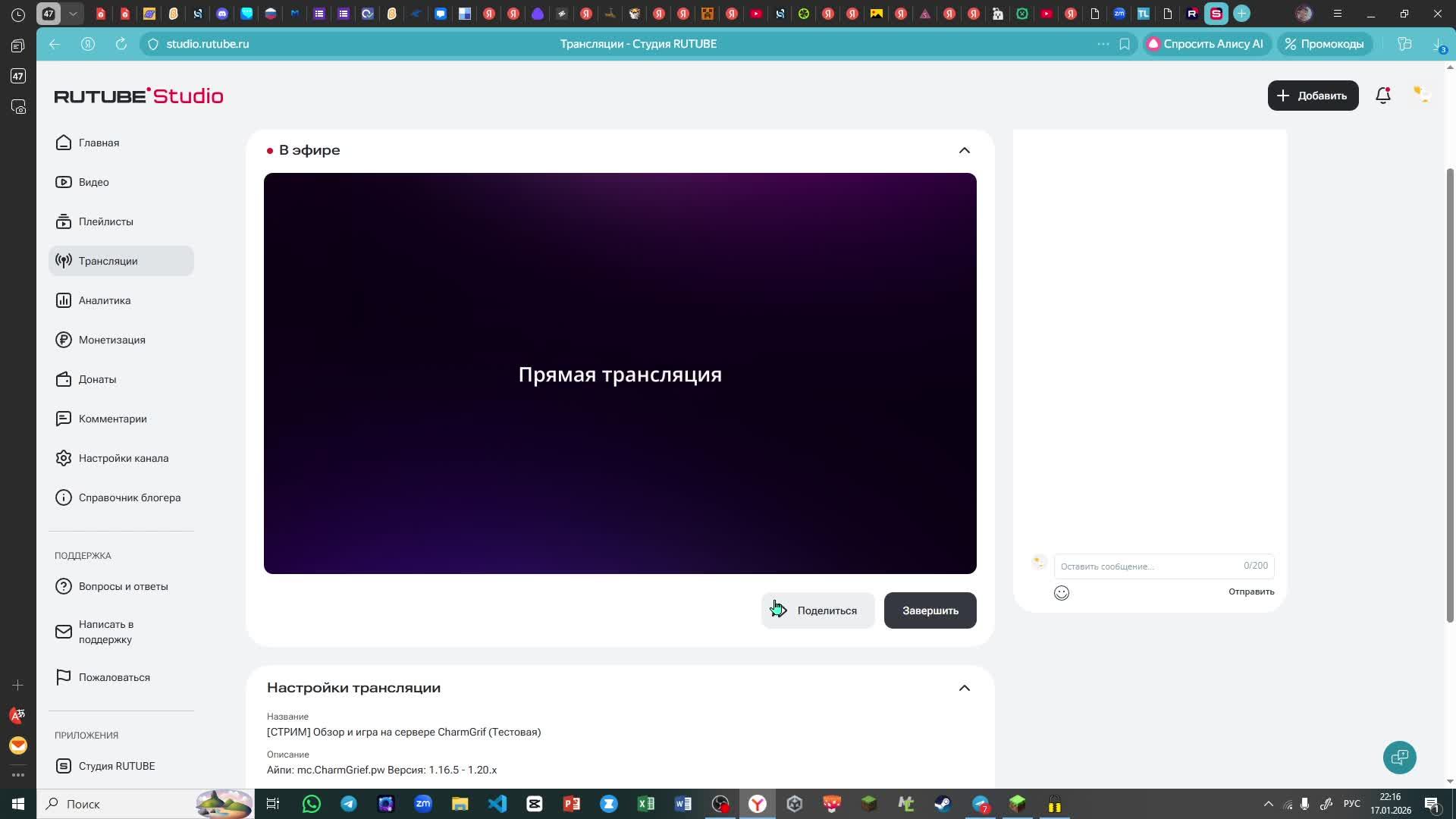Click the Поделиться button
1456x819 pixels.
[x=817, y=610]
